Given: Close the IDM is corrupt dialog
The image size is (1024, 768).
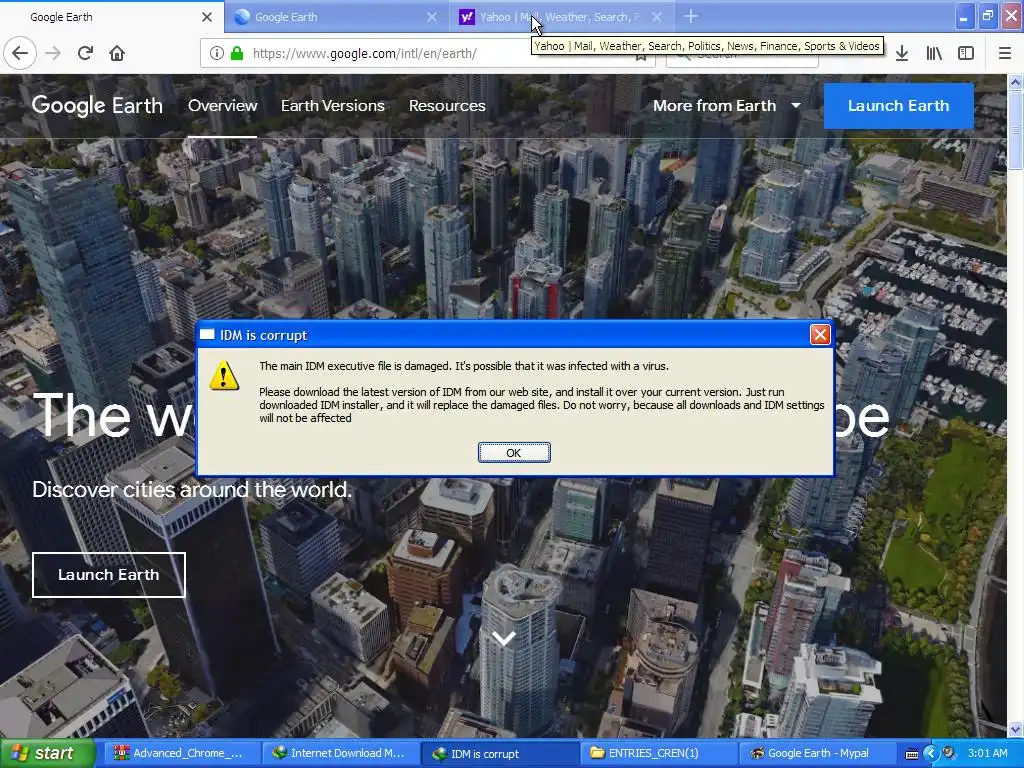Looking at the screenshot, I should coord(820,335).
